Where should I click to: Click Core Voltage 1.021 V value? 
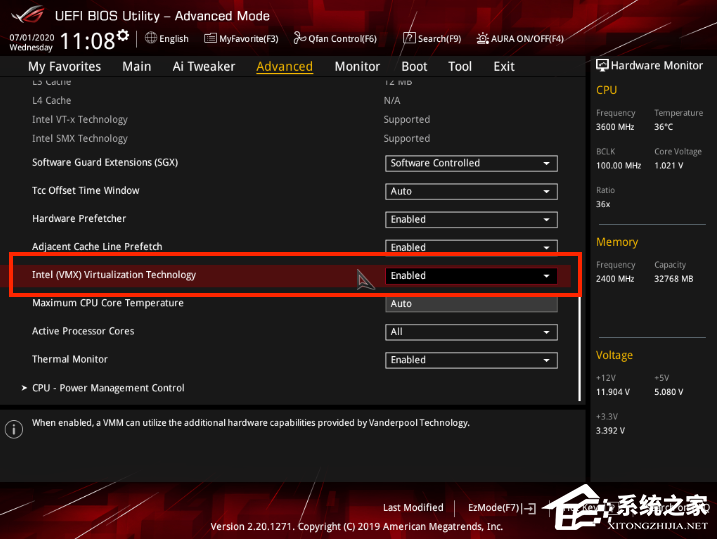coord(669,165)
